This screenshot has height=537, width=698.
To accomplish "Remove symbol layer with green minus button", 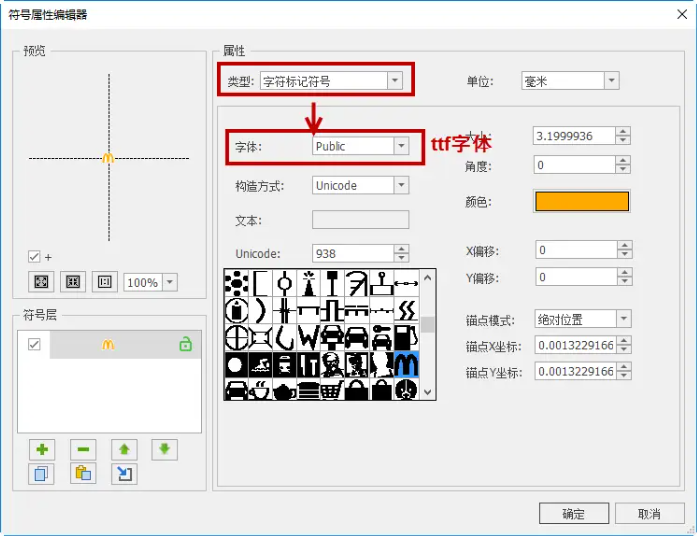I will 83,450.
